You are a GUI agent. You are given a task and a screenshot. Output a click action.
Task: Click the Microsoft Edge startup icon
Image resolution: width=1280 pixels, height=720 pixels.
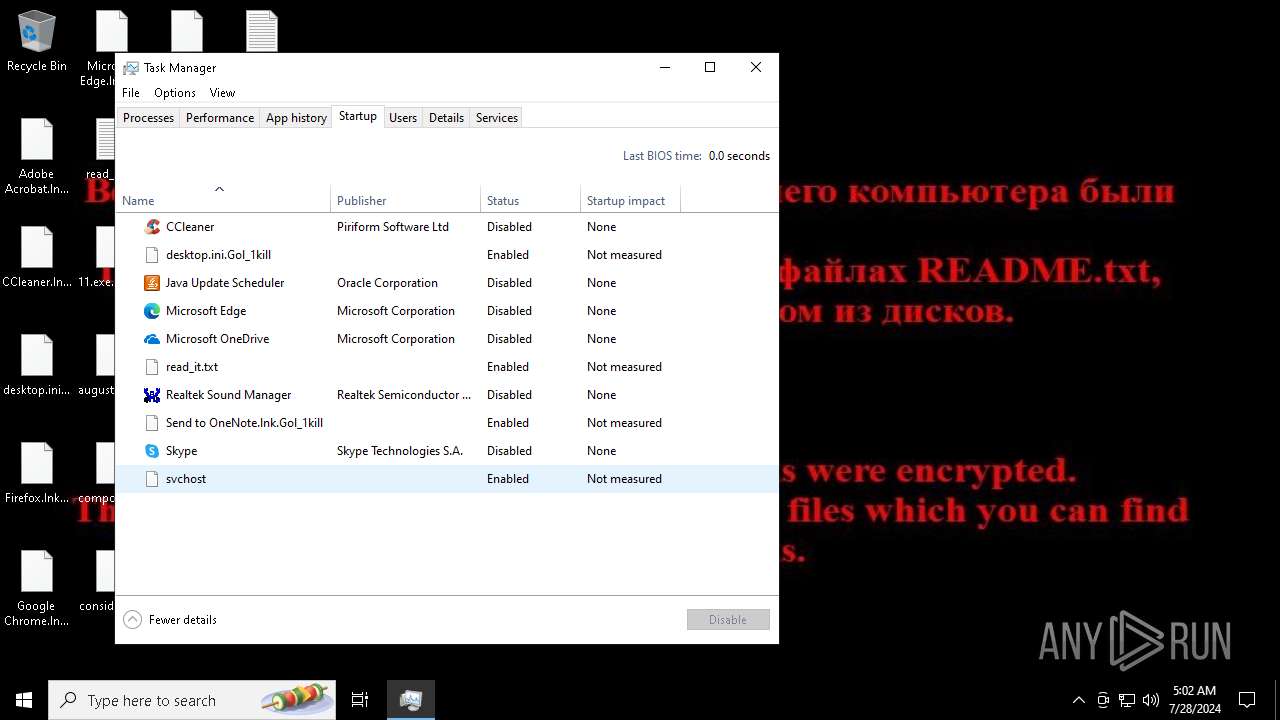coord(152,311)
